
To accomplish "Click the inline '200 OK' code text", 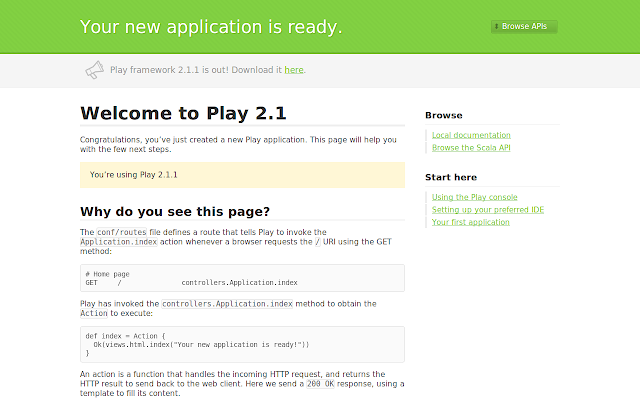I will [320, 384].
